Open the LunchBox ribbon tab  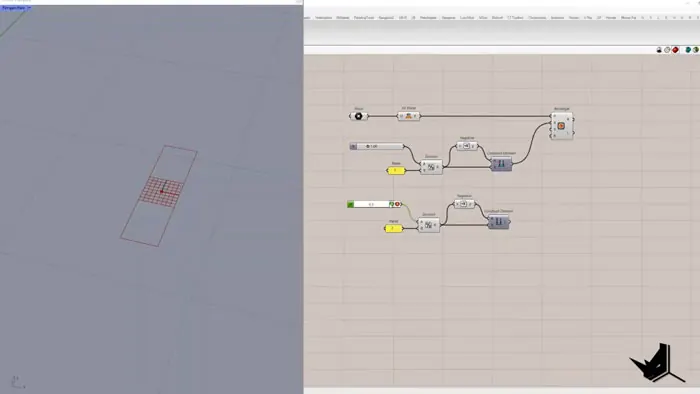tap(467, 18)
